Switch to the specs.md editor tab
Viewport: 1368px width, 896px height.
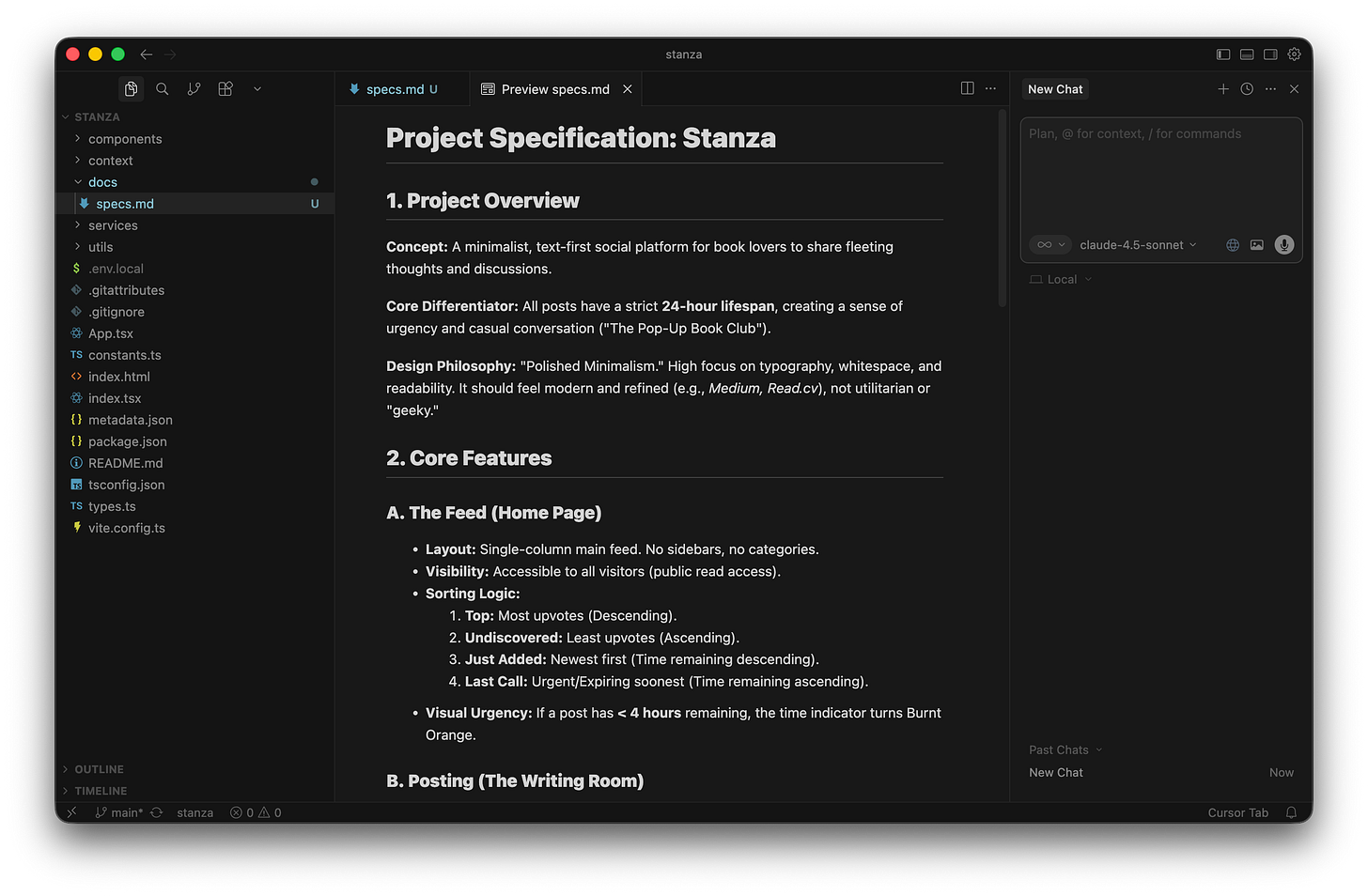coord(395,88)
